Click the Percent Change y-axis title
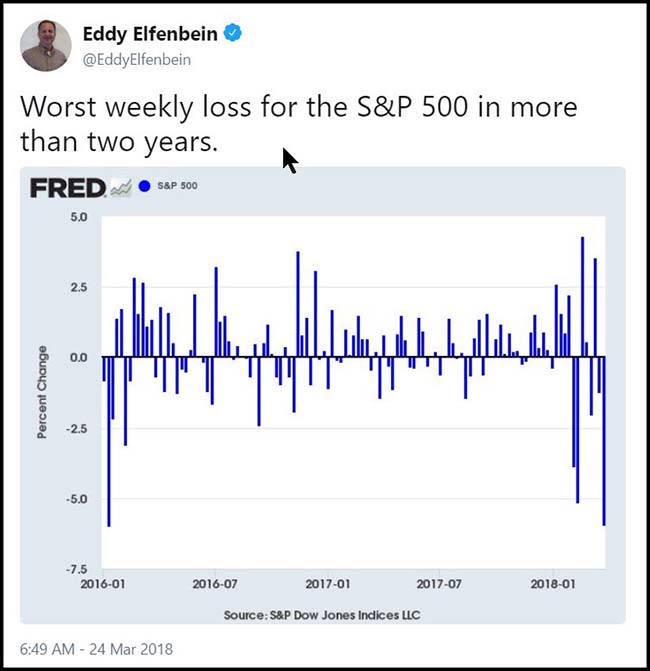This screenshot has height=671, width=650. 42,392
